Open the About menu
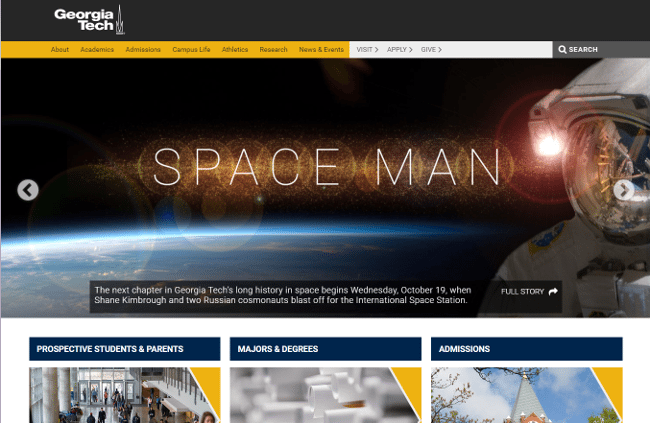 (60, 49)
